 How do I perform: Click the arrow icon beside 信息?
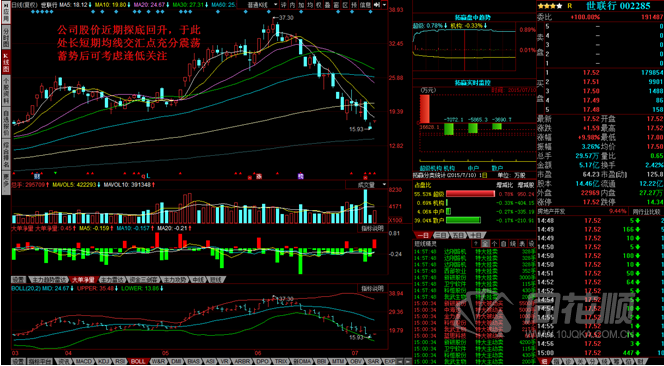point(376,4)
